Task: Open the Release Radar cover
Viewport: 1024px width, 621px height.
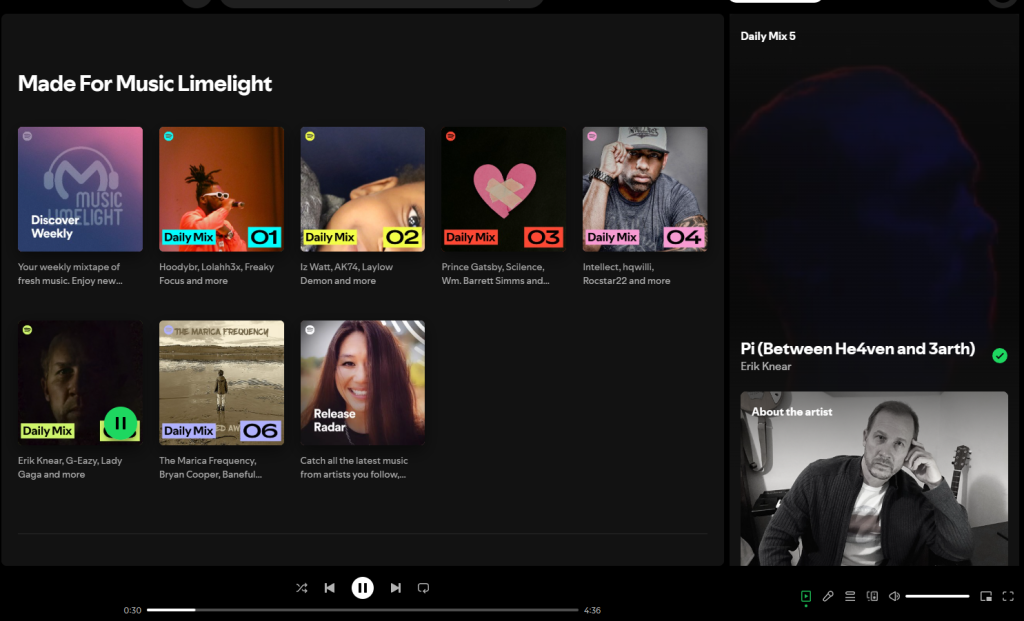Action: pyautogui.click(x=362, y=383)
